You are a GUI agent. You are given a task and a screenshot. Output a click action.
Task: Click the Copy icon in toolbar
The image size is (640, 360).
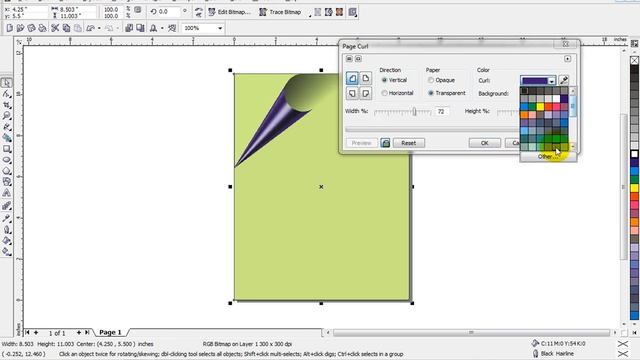66,28
